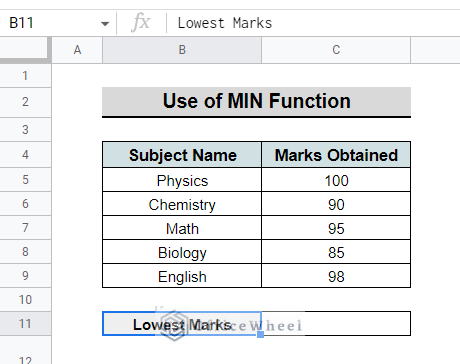Viewport: 460px width, 364px height.
Task: Select row 9 header
Action: pyautogui.click(x=25, y=276)
